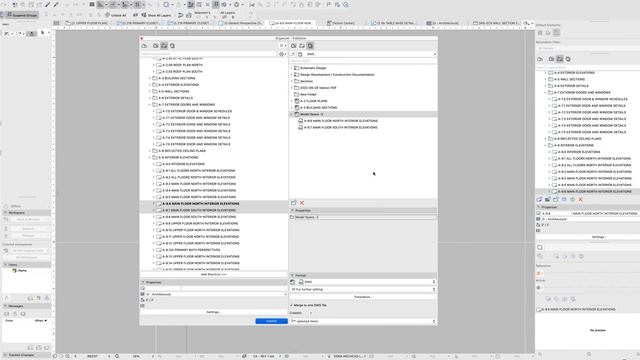The width and height of the screenshot is (640, 360).
Task: Click the red delete X in Navigator
Action: [580, 199]
